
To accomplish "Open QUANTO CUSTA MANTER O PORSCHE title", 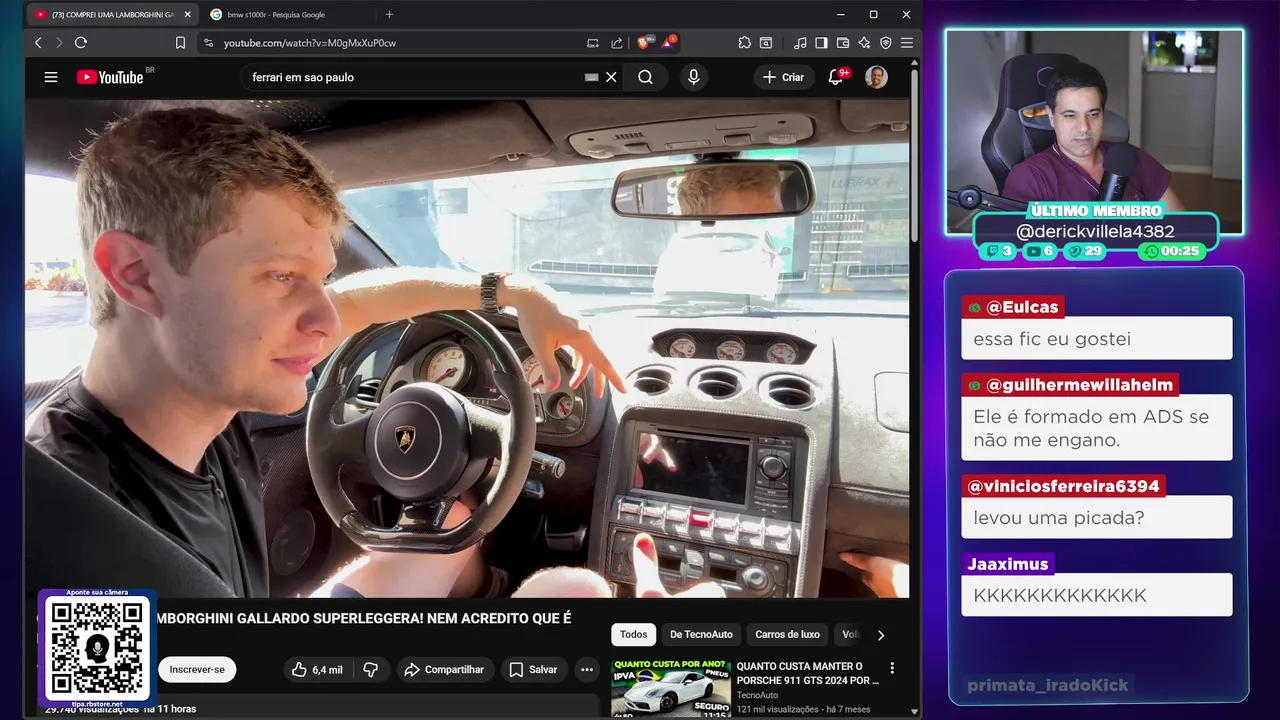I will (808, 673).
